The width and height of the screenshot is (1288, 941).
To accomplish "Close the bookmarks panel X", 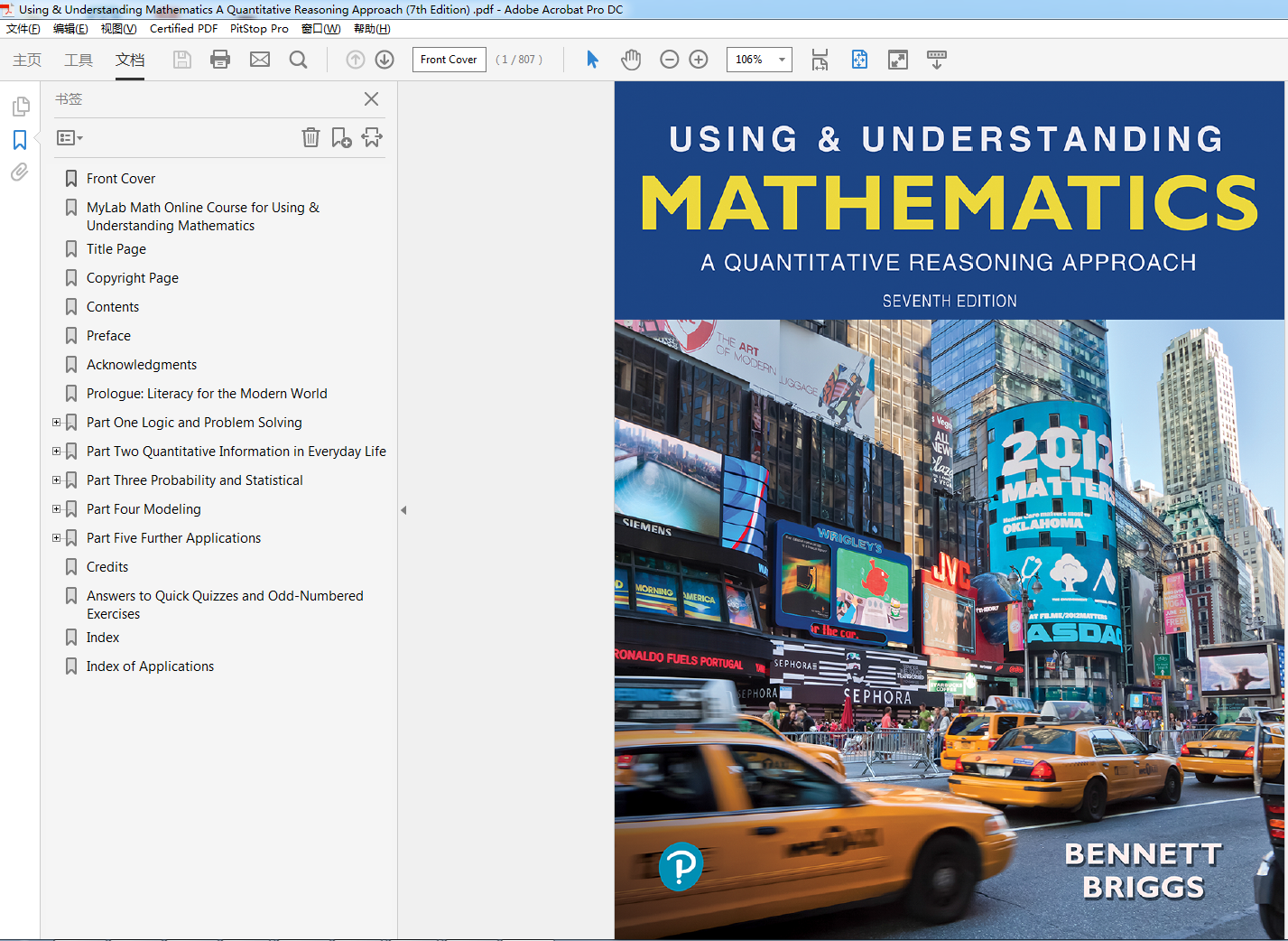I will [371, 99].
